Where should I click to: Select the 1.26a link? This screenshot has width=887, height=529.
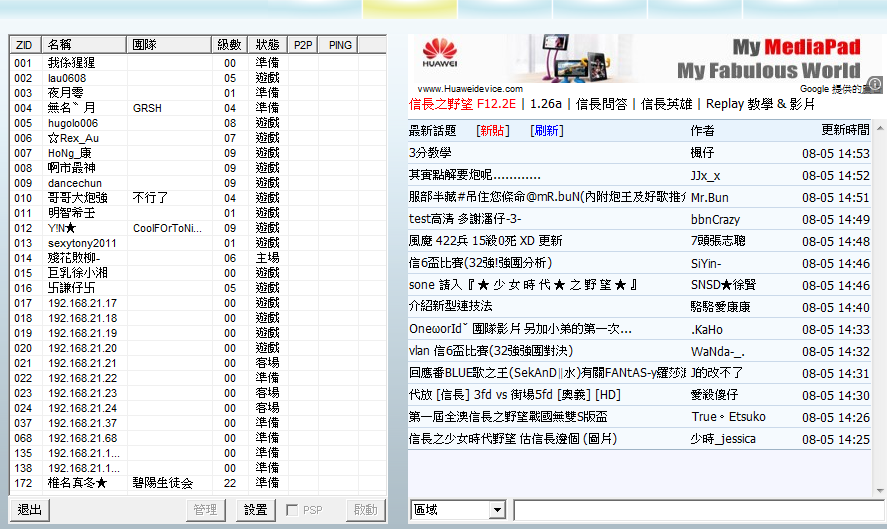click(545, 103)
